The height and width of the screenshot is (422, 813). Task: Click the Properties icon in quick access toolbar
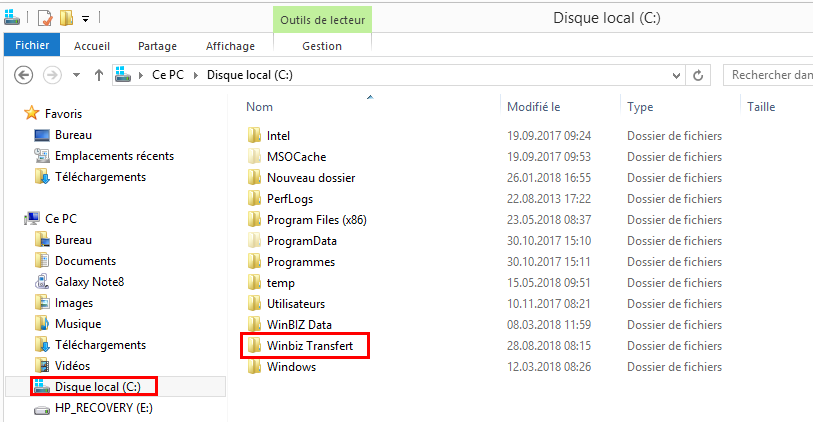(x=44, y=18)
